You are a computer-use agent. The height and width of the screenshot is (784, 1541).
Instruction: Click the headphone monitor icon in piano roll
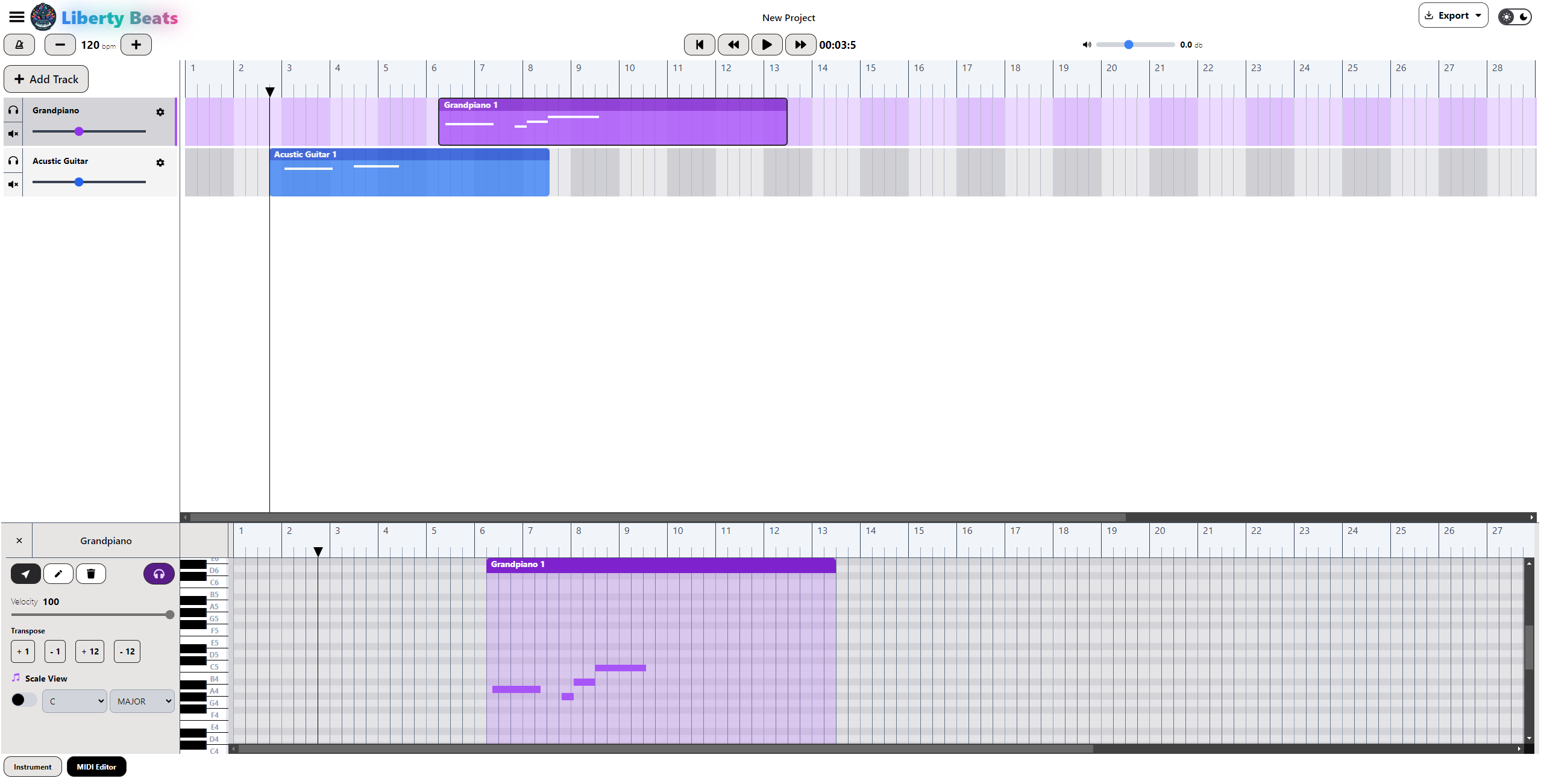point(158,573)
